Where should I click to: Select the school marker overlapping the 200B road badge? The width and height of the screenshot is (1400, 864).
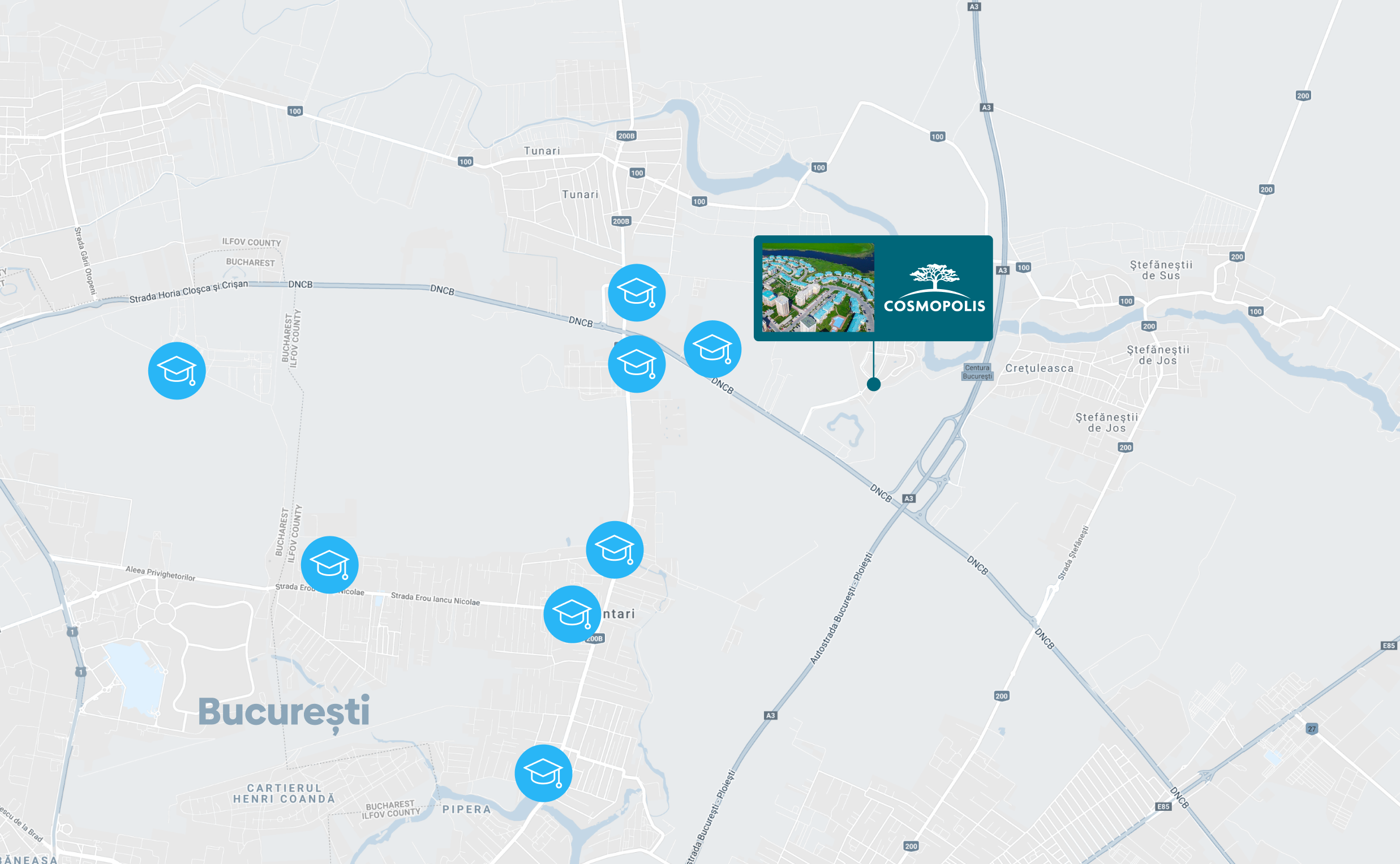572,614
